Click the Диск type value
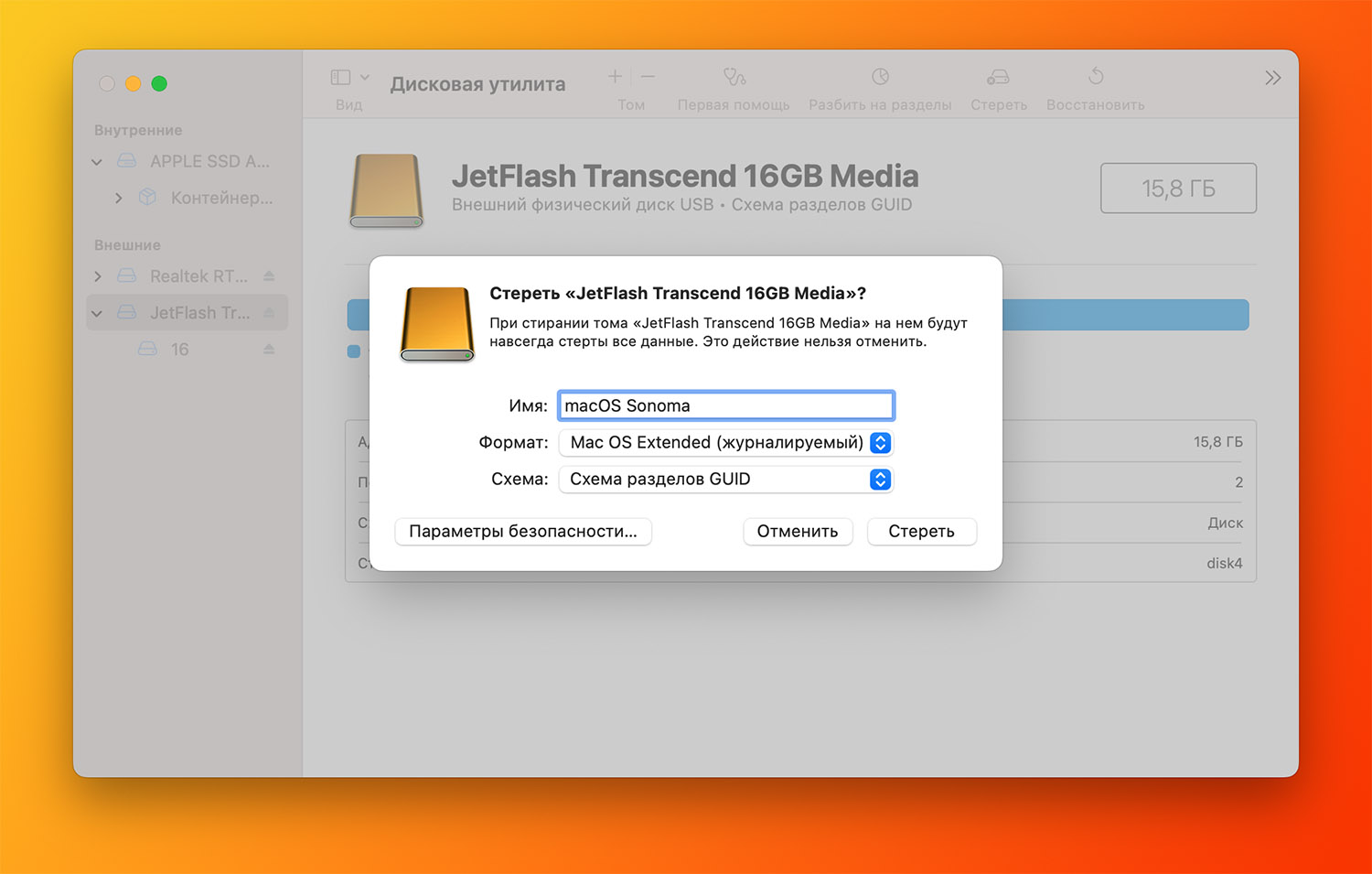Screen dimensions: 1372x874 click(x=1225, y=523)
